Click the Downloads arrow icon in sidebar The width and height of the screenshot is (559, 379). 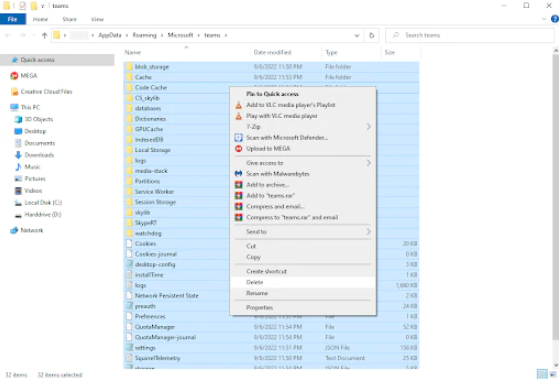(x=18, y=155)
